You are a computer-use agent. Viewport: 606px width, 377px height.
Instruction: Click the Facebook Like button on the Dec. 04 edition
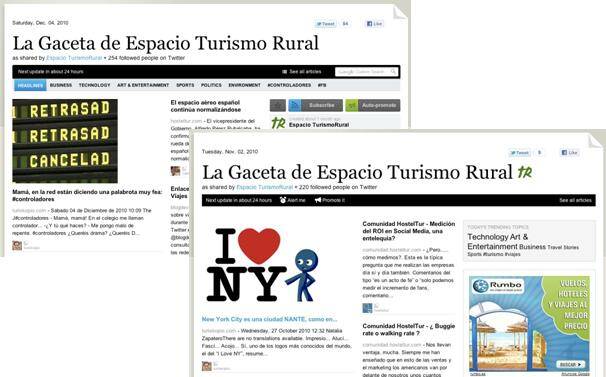click(374, 24)
